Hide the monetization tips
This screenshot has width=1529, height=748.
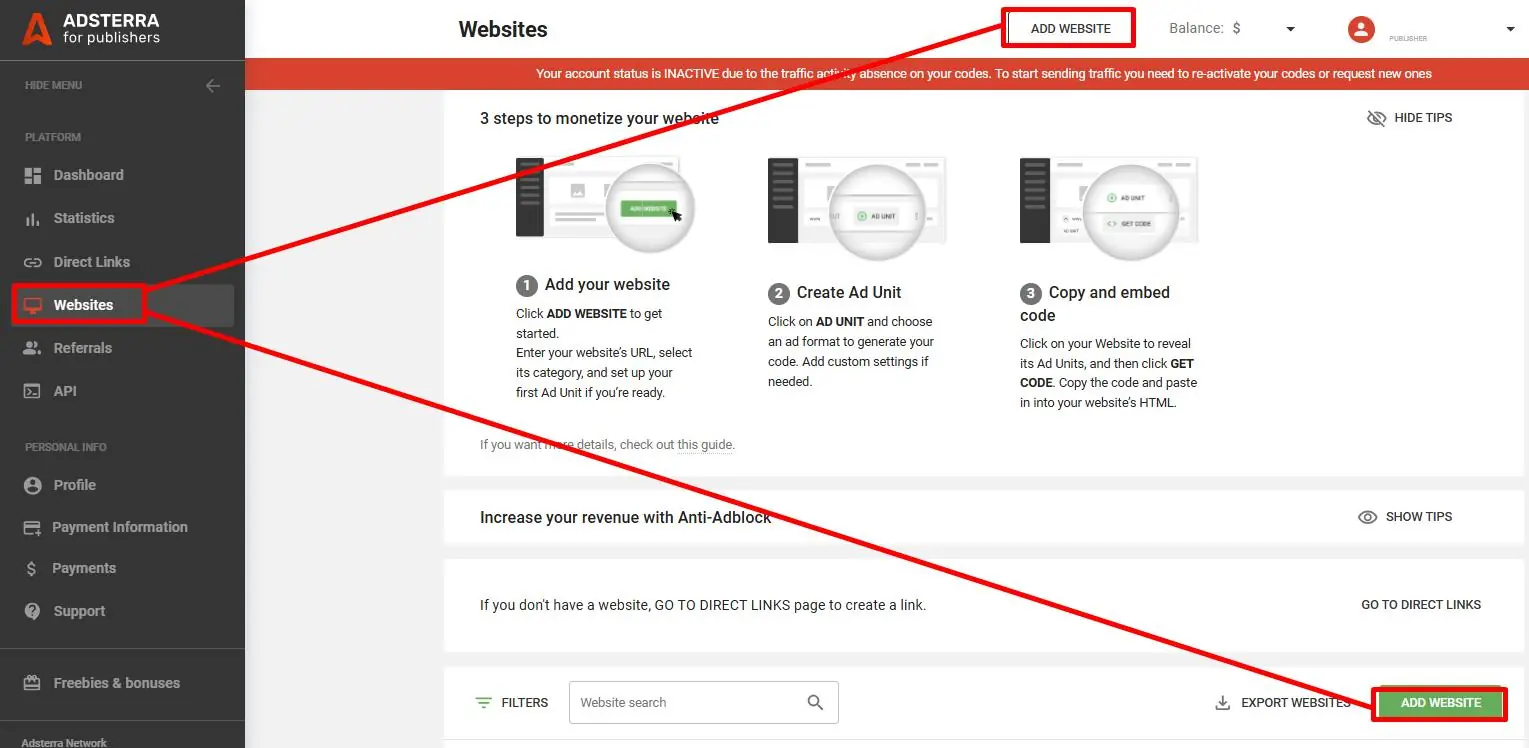pyautogui.click(x=1409, y=117)
